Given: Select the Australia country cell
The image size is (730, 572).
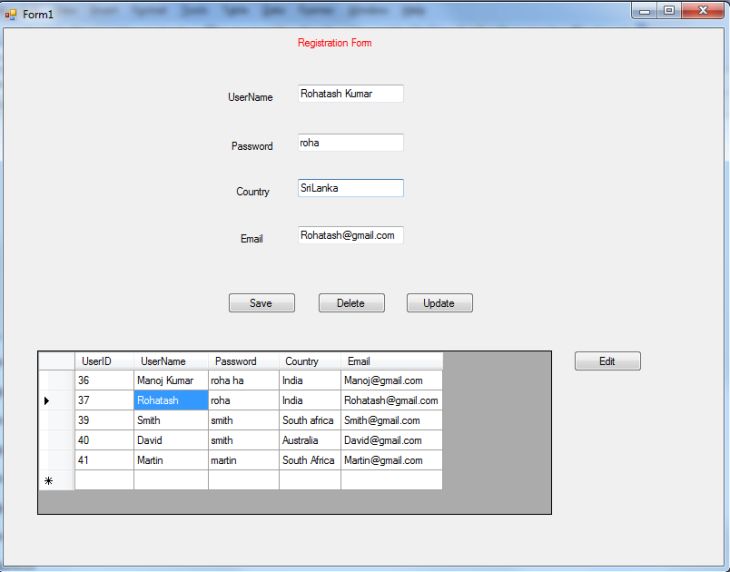Looking at the screenshot, I should [310, 440].
